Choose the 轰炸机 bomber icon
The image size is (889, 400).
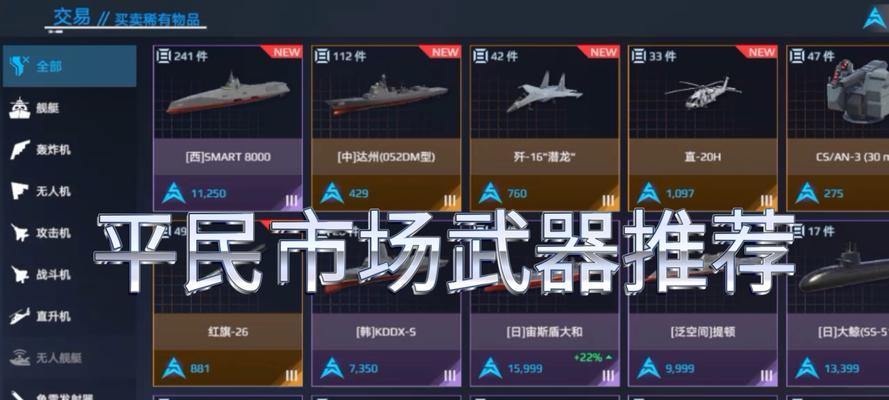(x=20, y=150)
